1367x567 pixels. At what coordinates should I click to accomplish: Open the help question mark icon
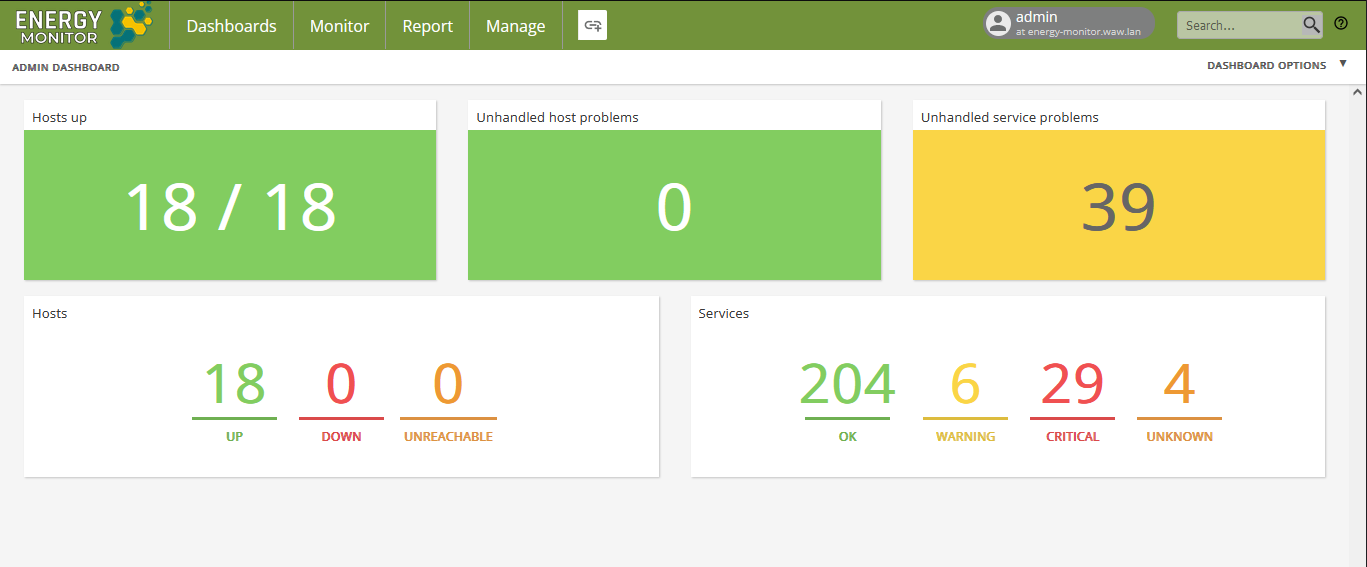tap(1341, 24)
